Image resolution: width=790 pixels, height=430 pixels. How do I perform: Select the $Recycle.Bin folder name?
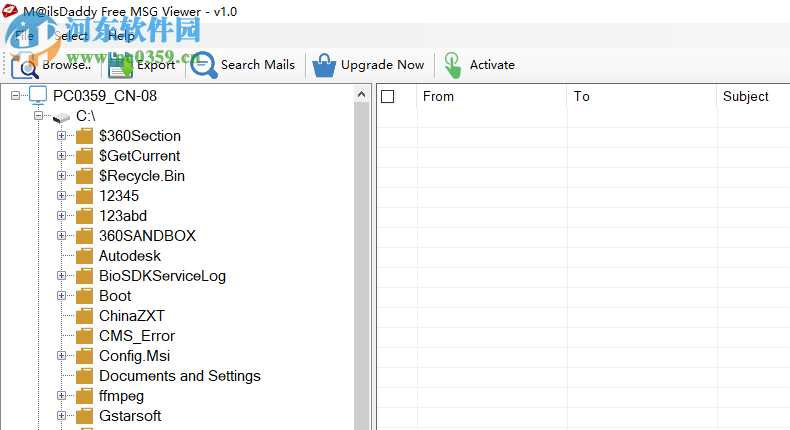tap(142, 176)
